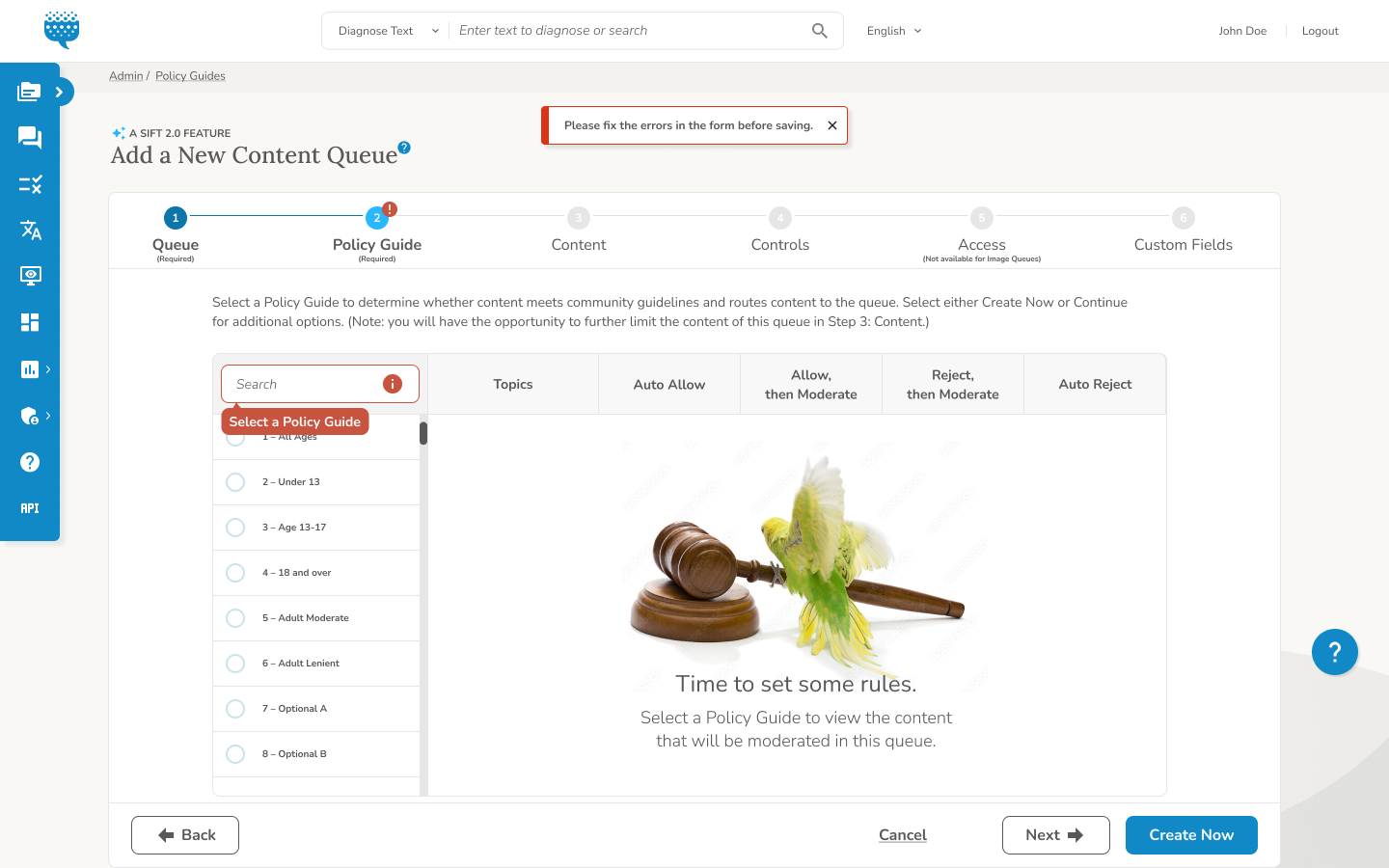Select the 4 – 18 and over policy guide
This screenshot has height=868, width=1389.
[316, 573]
